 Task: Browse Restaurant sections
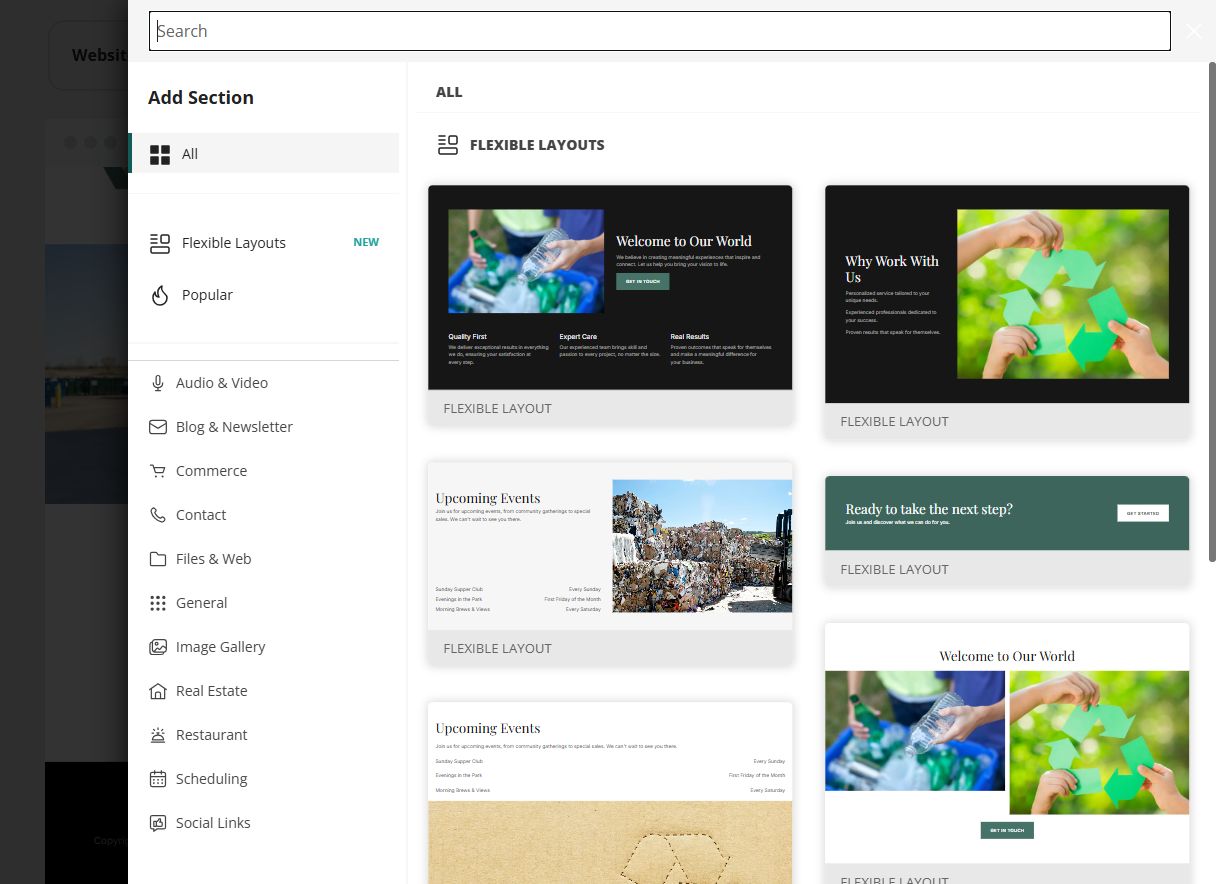click(212, 735)
